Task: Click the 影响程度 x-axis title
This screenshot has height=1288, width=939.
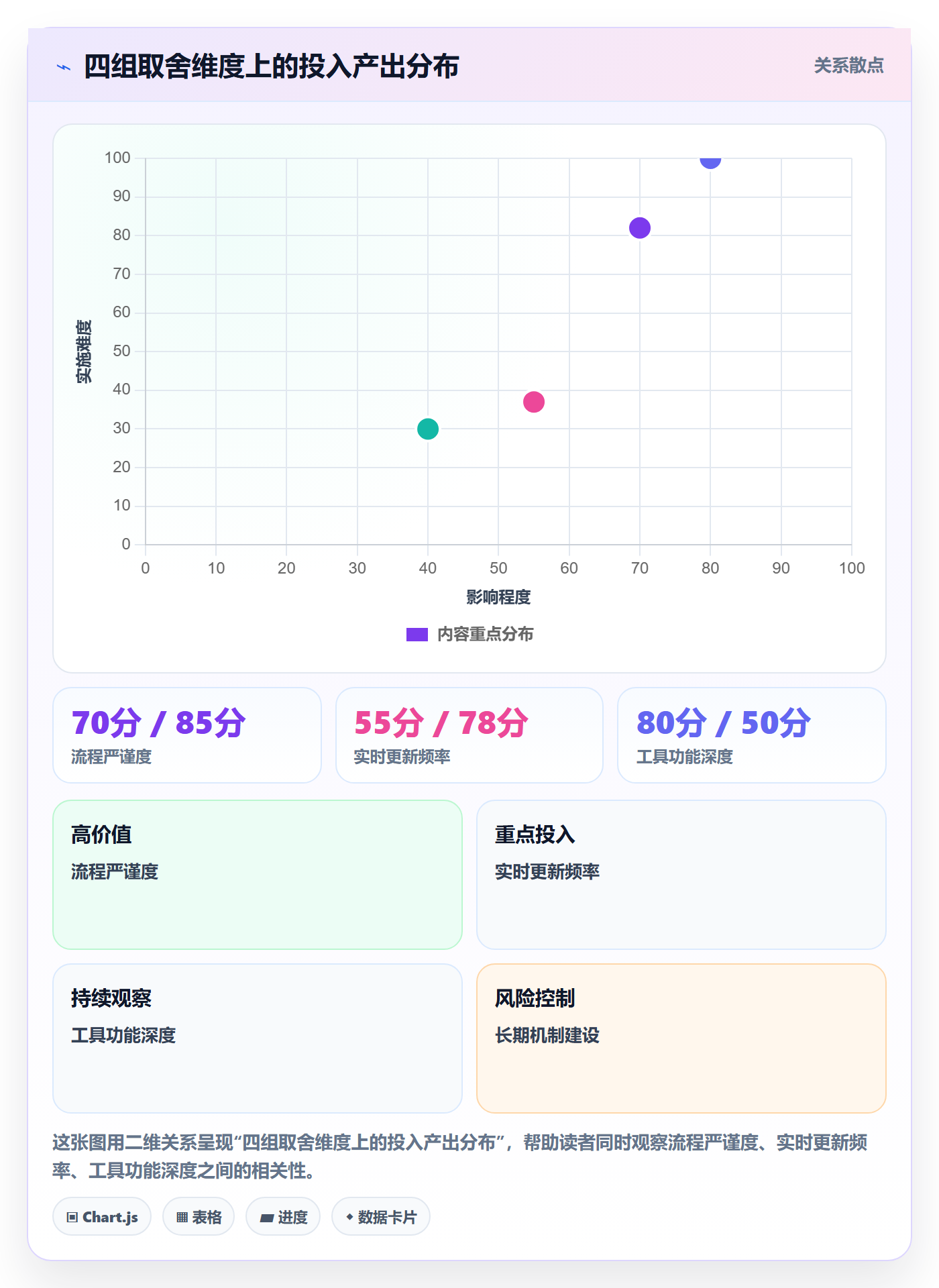Action: 498,597
